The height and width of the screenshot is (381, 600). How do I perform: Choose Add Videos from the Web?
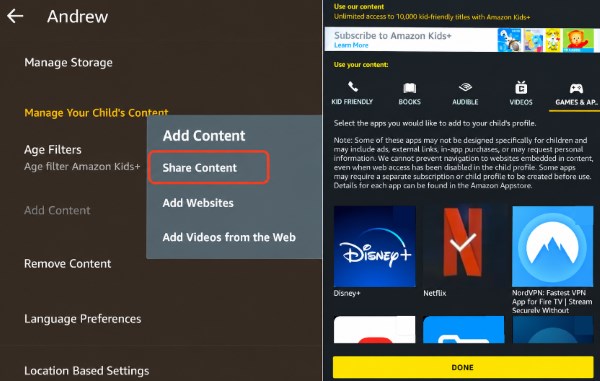click(x=229, y=237)
